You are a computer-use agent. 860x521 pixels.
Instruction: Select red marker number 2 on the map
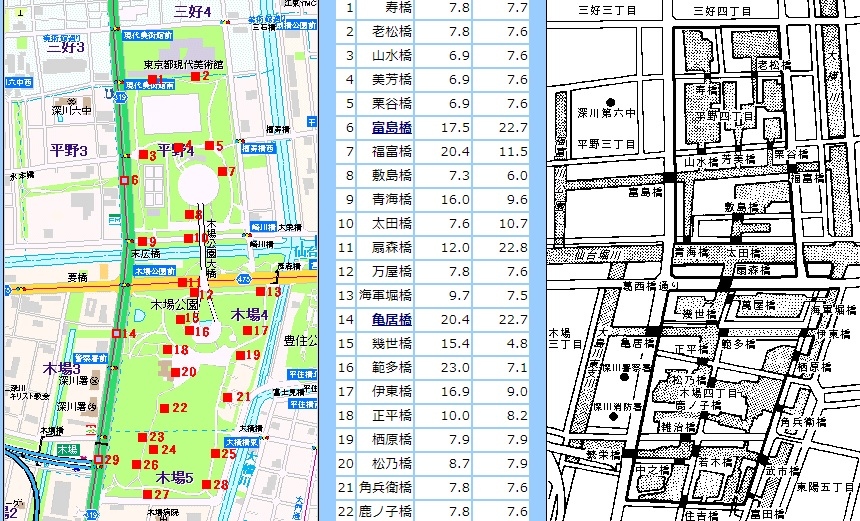(194, 76)
